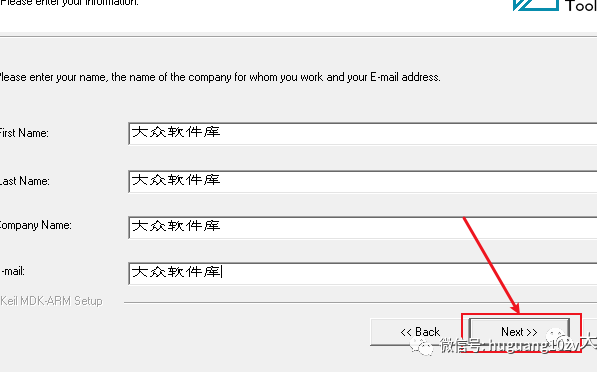Viewport: 597px width, 372px height.
Task: Click the red arrow annotation
Action: coord(491,265)
